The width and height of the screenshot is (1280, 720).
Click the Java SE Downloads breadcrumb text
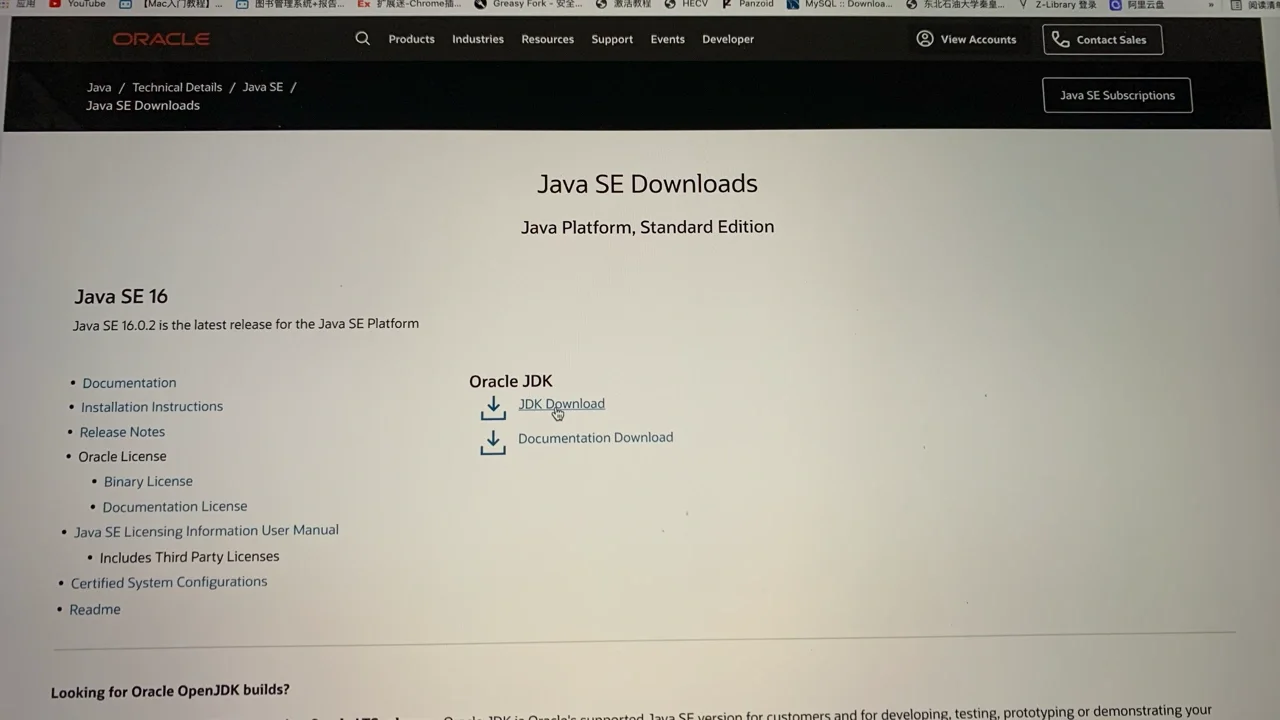[143, 105]
